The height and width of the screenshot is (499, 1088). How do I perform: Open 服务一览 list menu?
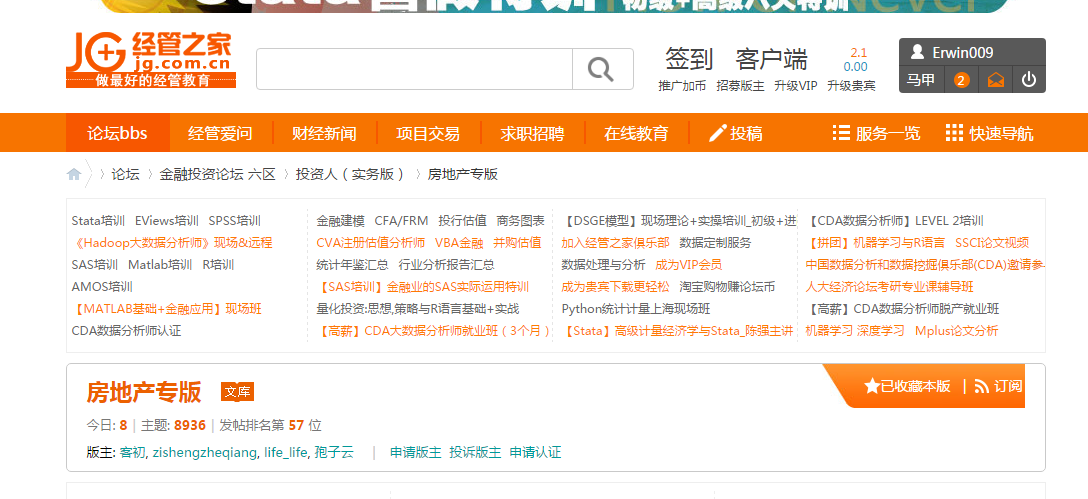[876, 133]
